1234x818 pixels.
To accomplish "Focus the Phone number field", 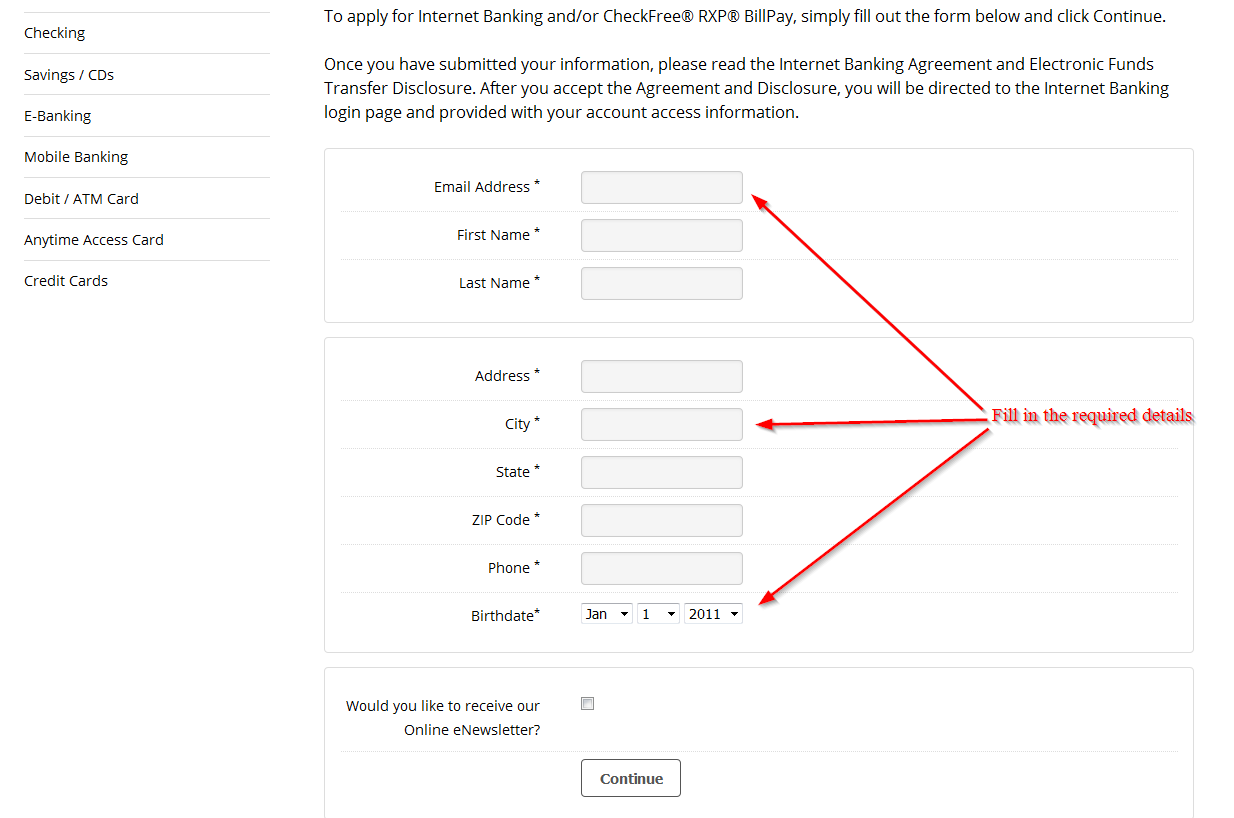I will pyautogui.click(x=662, y=568).
